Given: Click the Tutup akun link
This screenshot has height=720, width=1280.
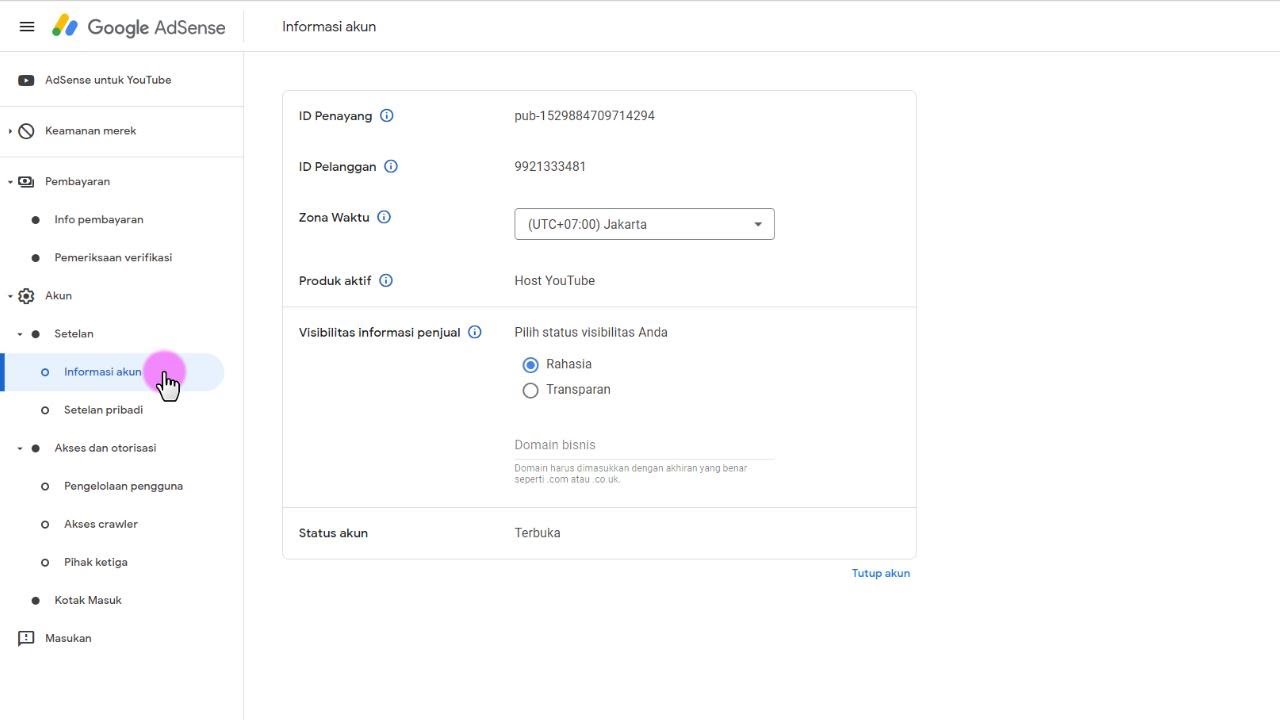Looking at the screenshot, I should click(x=881, y=573).
